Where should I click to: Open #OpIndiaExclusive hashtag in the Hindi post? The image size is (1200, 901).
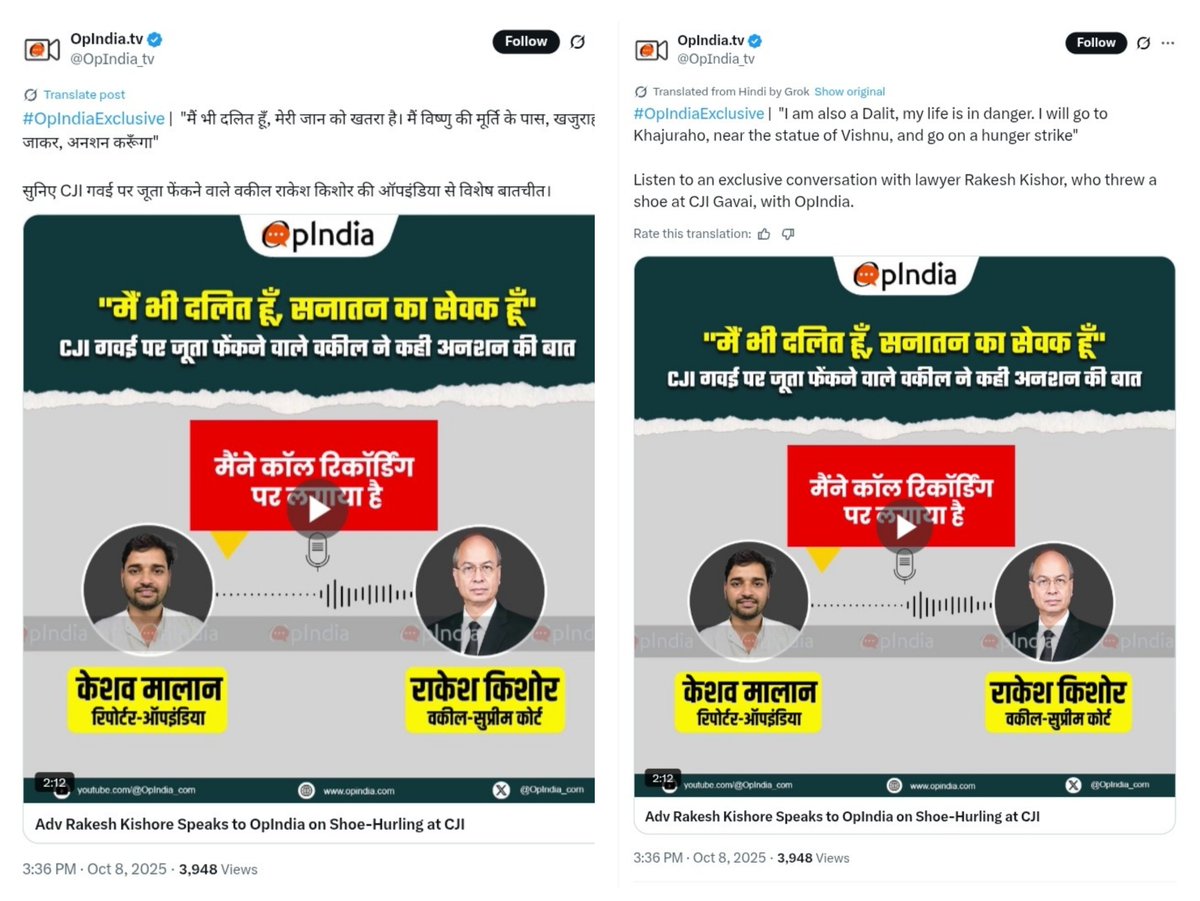coord(92,119)
